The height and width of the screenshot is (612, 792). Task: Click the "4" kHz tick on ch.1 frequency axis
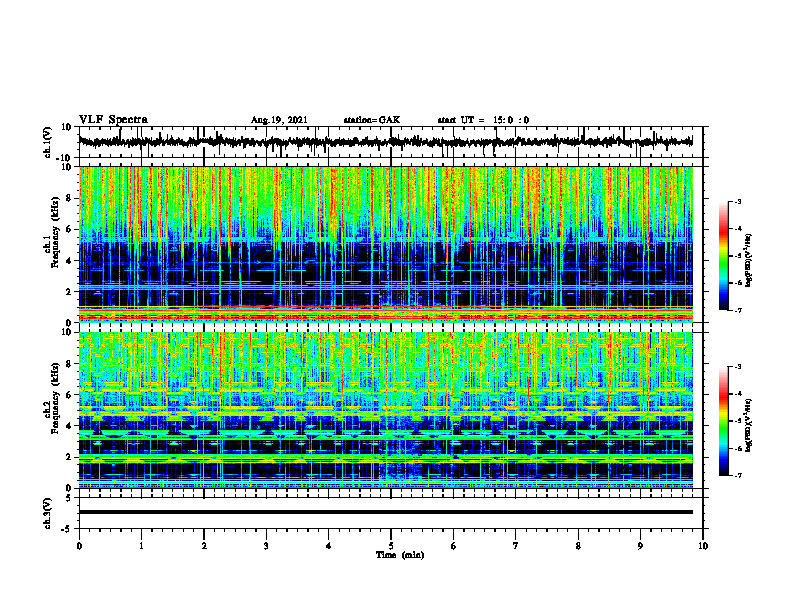point(70,261)
